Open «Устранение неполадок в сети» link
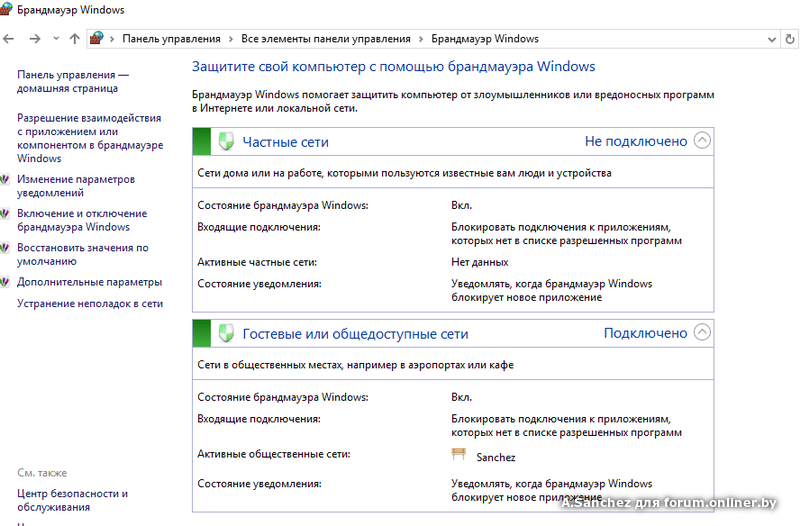800x526 pixels. pos(90,303)
